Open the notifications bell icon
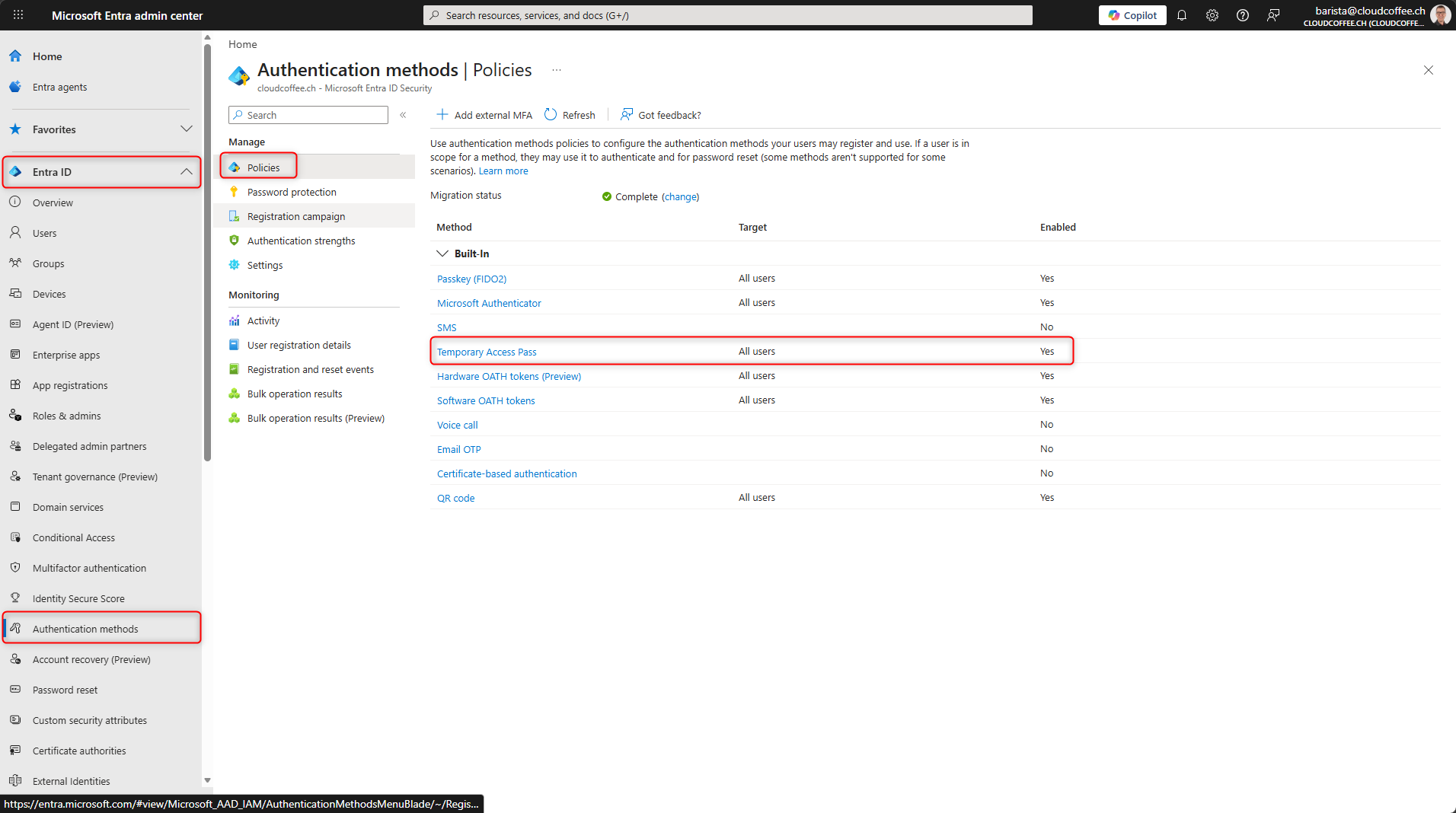The image size is (1456, 813). click(1182, 15)
